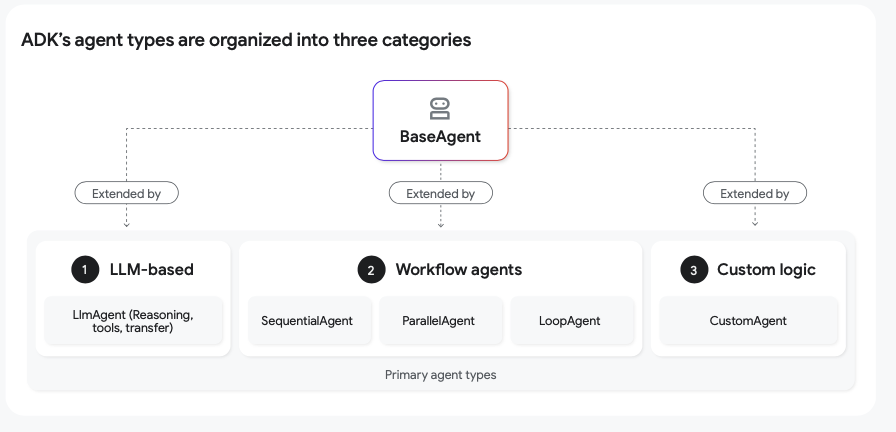Screen dimensions: 896x432
Task: Select the BaseAgent box
Action: click(441, 121)
